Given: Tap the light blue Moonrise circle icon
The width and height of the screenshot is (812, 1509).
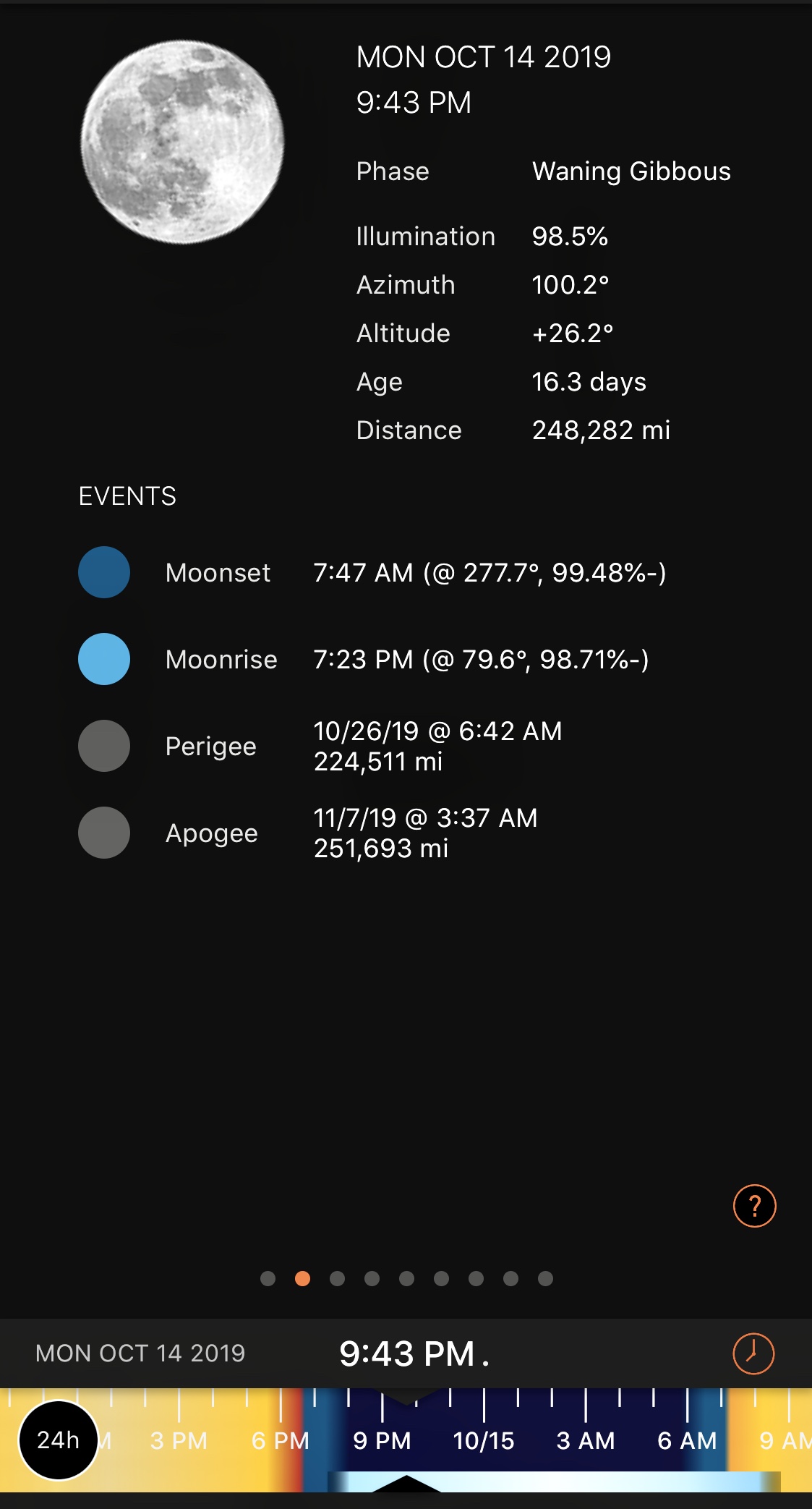Looking at the screenshot, I should (x=104, y=659).
